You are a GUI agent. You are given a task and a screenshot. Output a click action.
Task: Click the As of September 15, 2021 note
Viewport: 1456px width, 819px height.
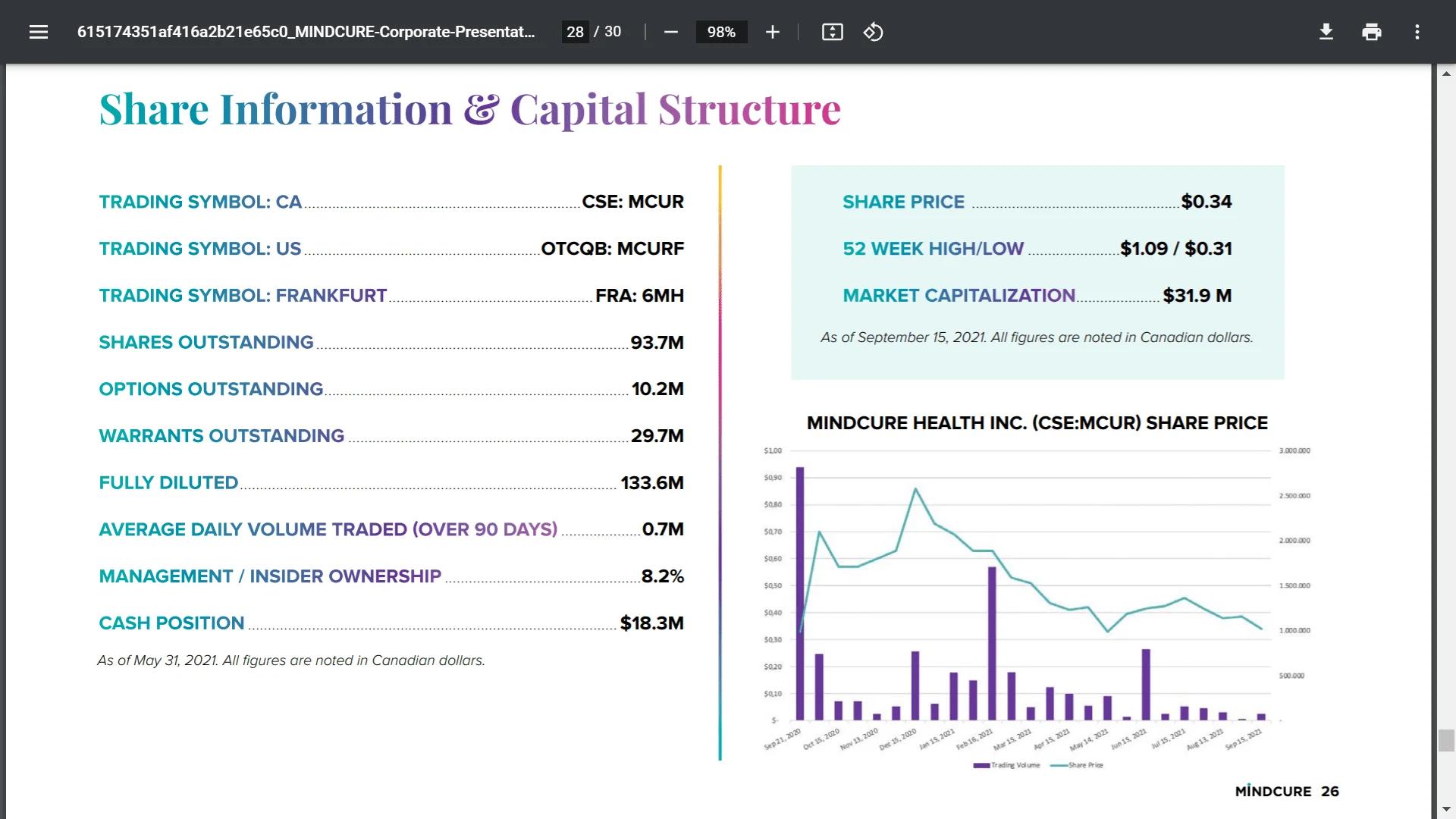coord(1037,337)
